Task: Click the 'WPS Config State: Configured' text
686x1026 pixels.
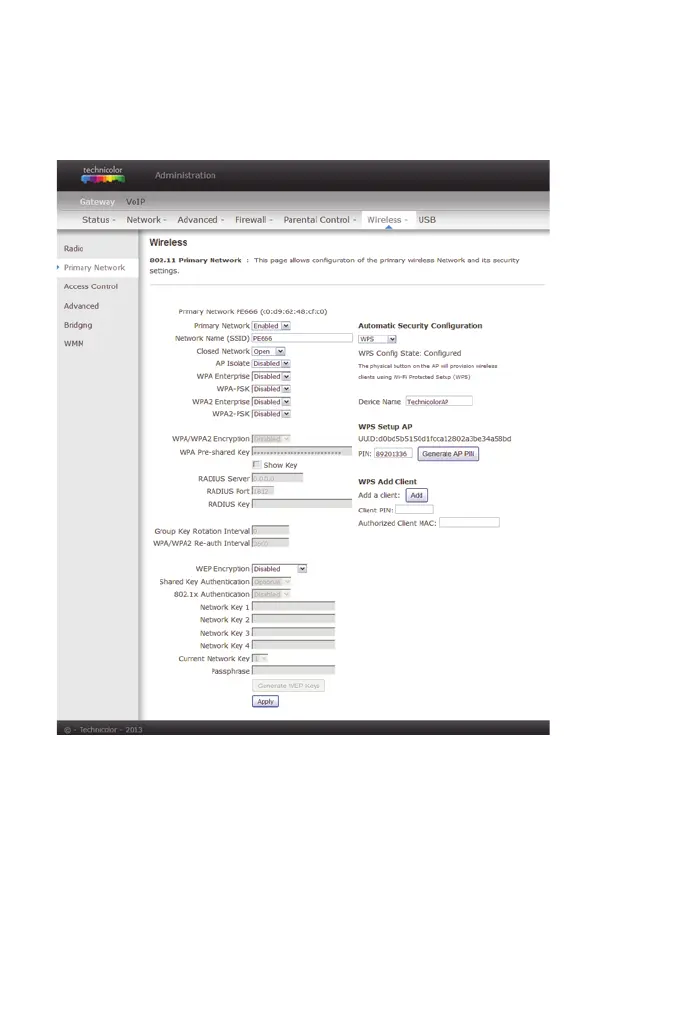Action: (409, 353)
